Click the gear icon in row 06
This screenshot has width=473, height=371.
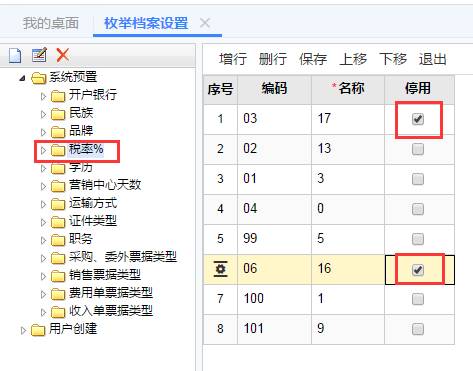[220, 269]
